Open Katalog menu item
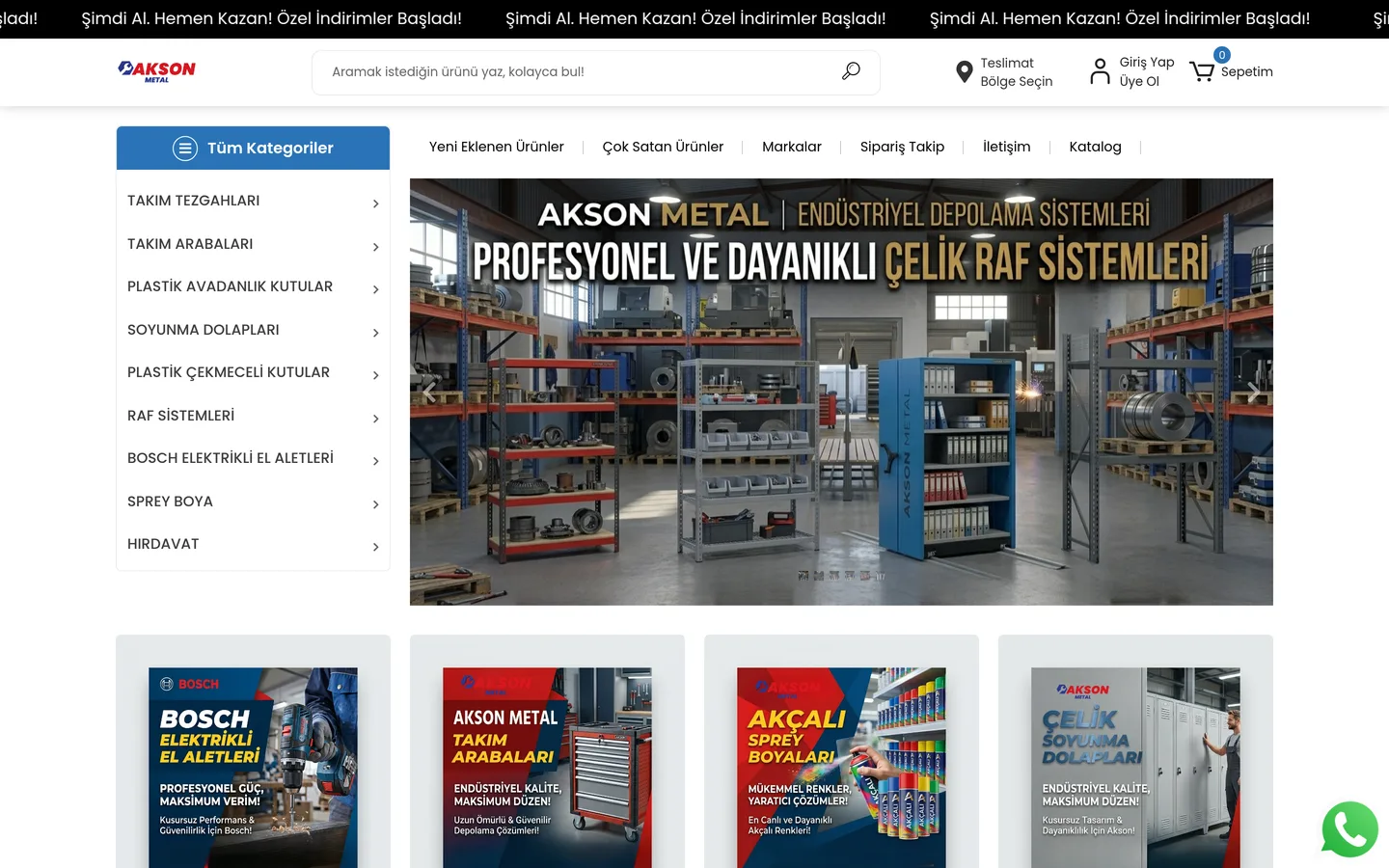 tap(1095, 147)
